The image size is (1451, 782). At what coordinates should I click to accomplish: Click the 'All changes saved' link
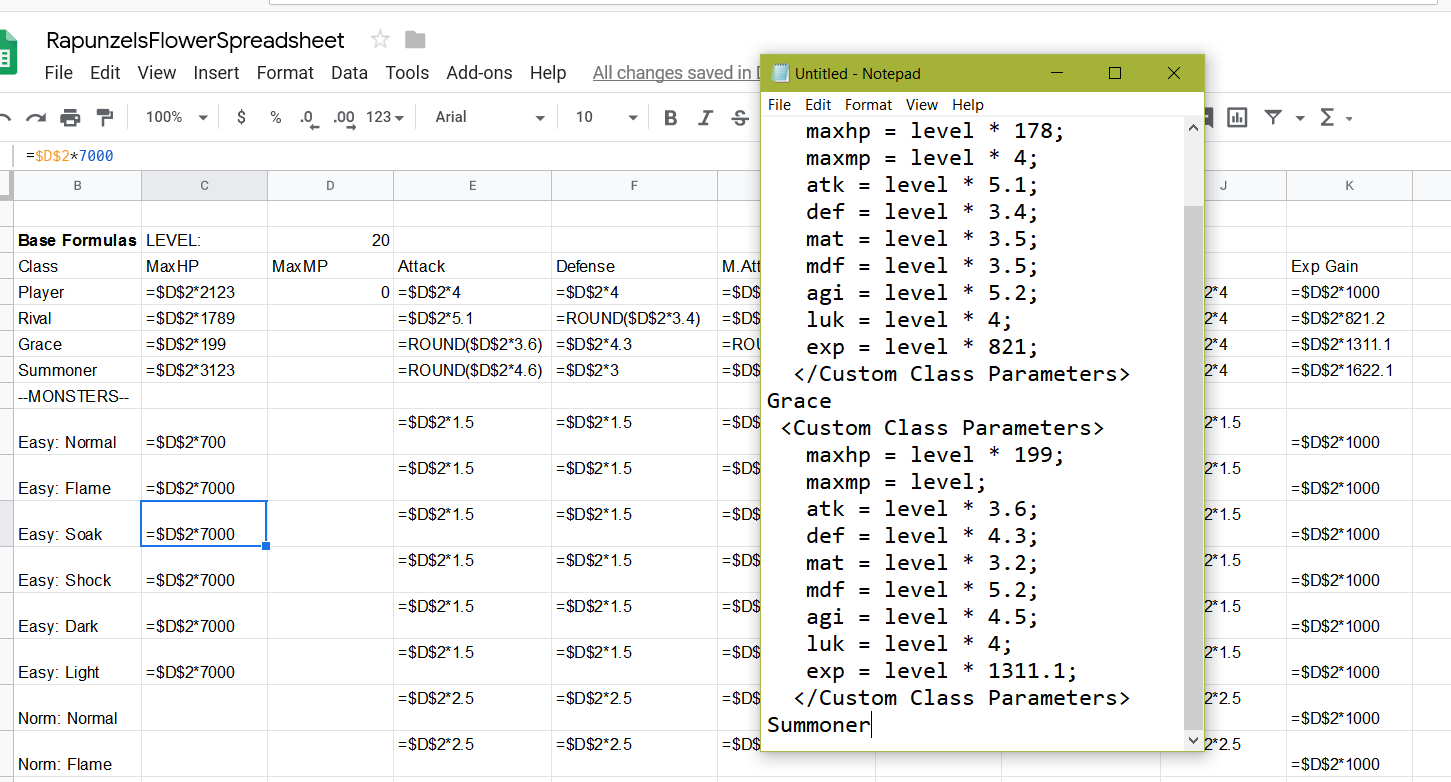pos(675,73)
